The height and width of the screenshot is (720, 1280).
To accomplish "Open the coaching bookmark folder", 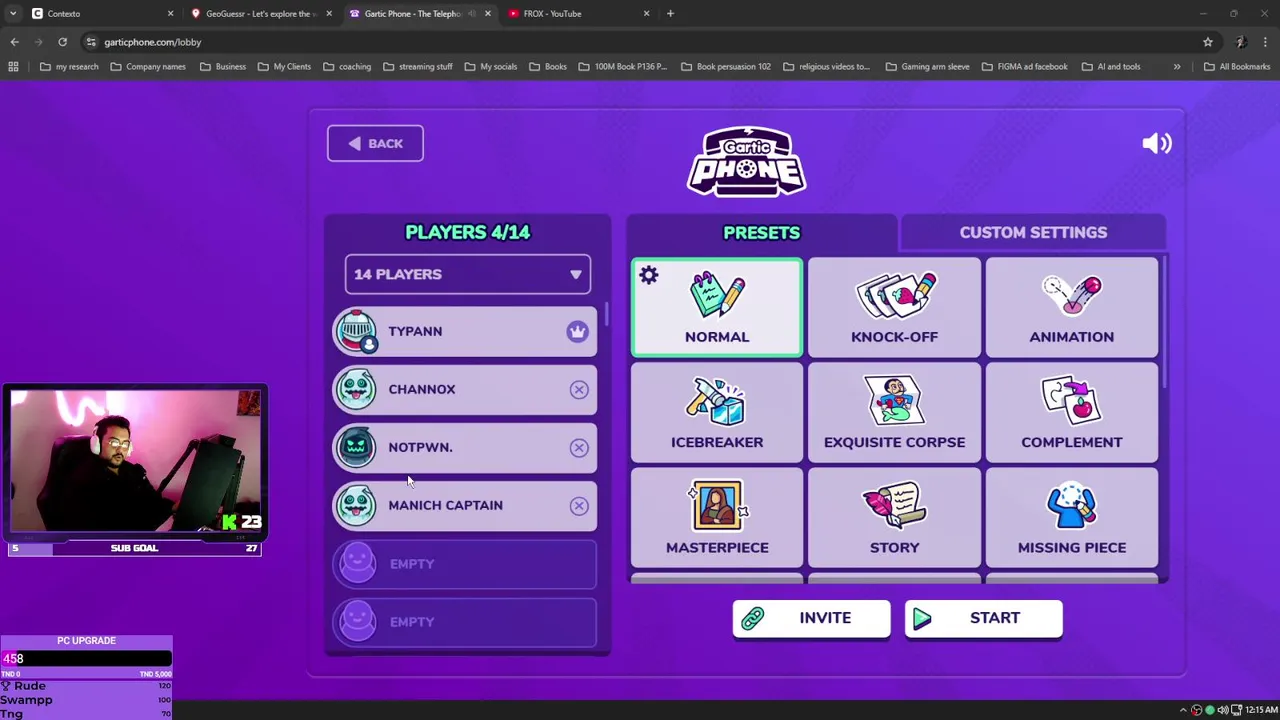I will [347, 67].
